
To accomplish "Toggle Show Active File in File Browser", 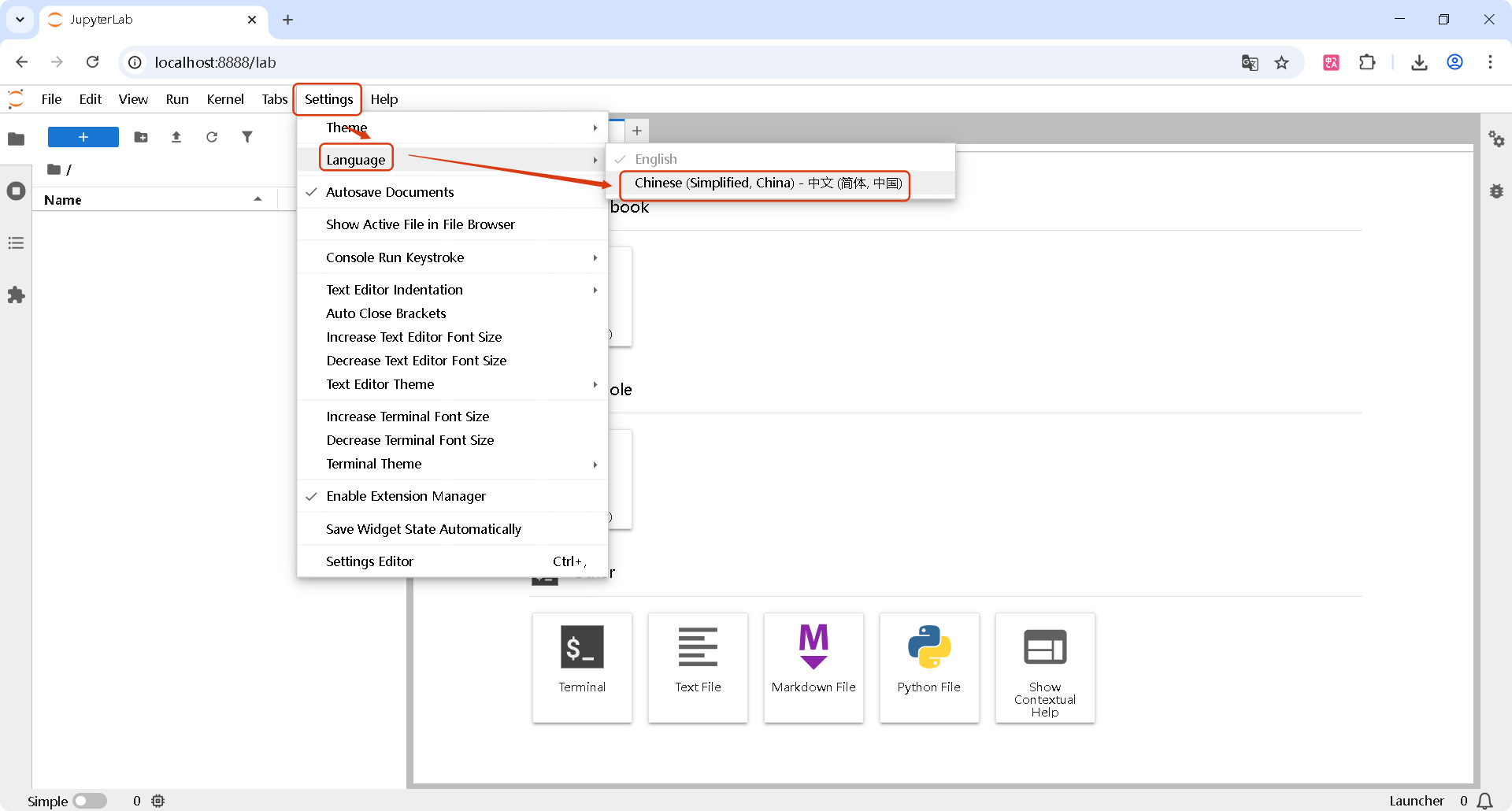I will [453, 224].
